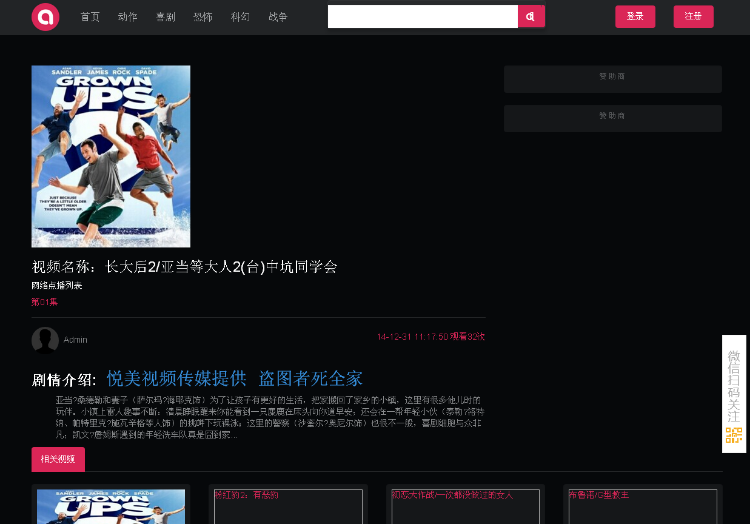Open related video 初恋大作战

point(465,506)
